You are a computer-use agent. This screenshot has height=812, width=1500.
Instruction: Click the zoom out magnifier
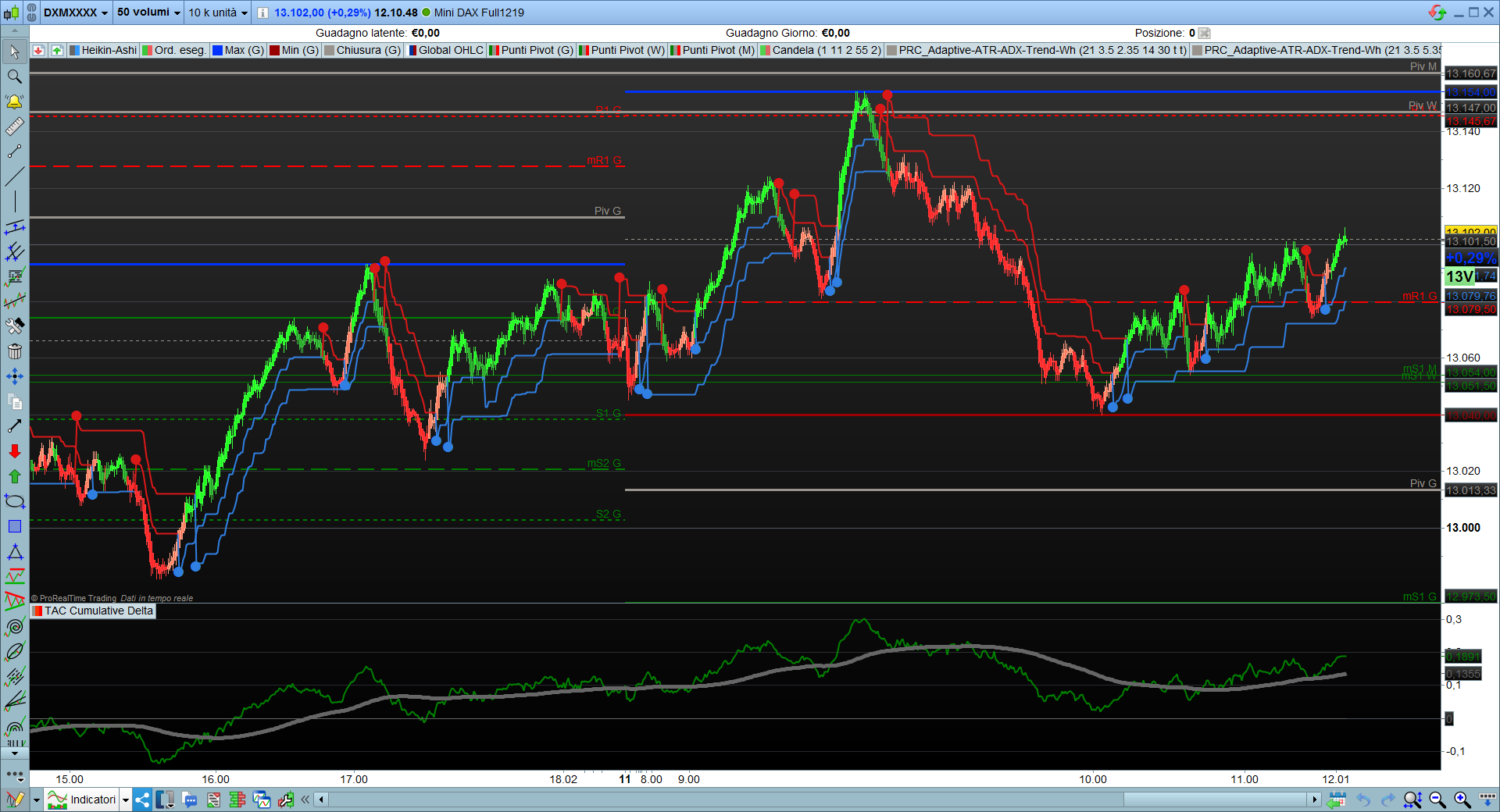1437,800
